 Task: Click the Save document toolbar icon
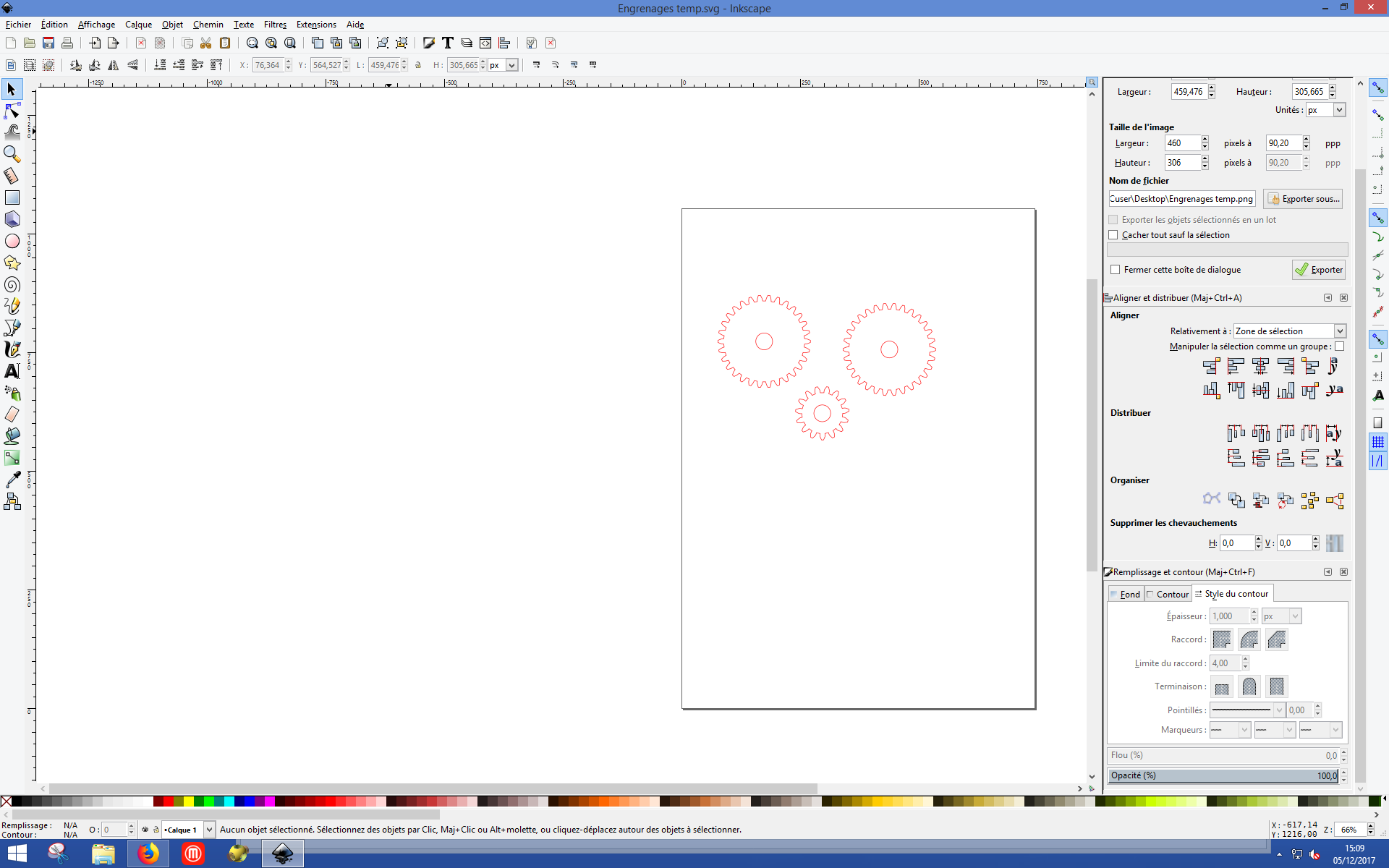point(48,43)
